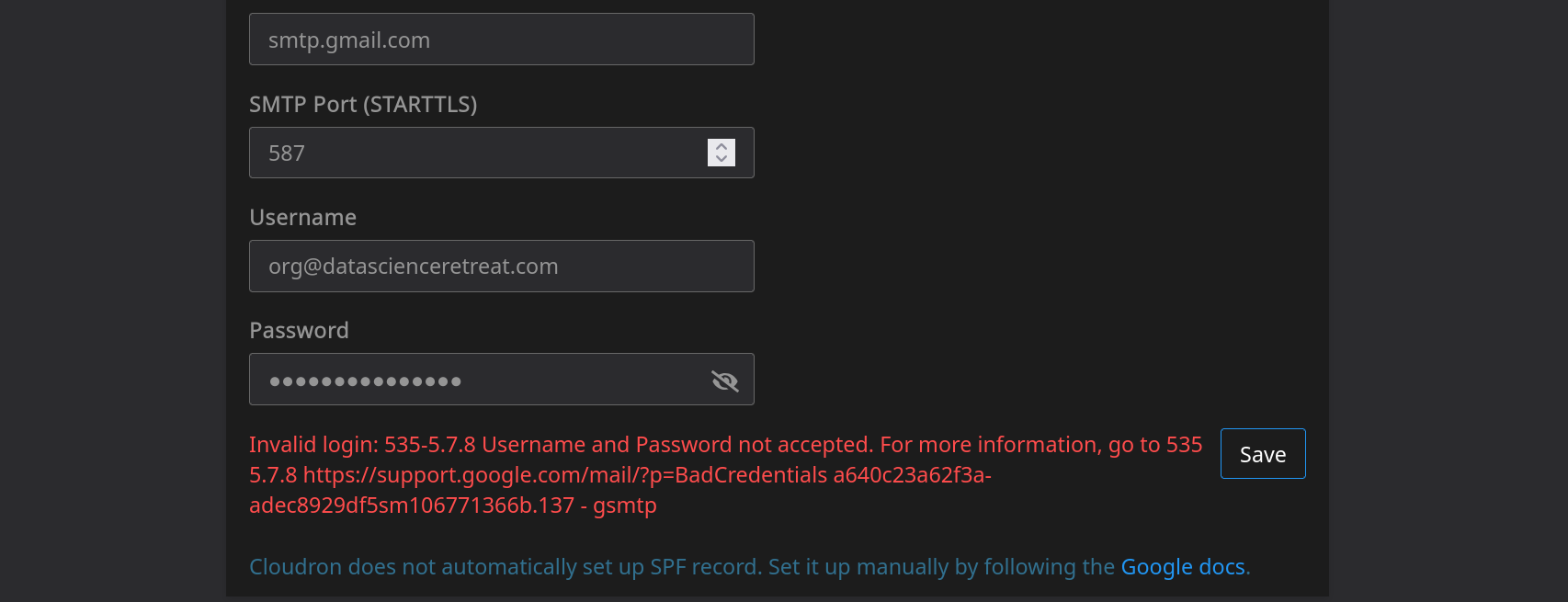Click the Save button
1568x602 pixels.
[x=1262, y=454]
